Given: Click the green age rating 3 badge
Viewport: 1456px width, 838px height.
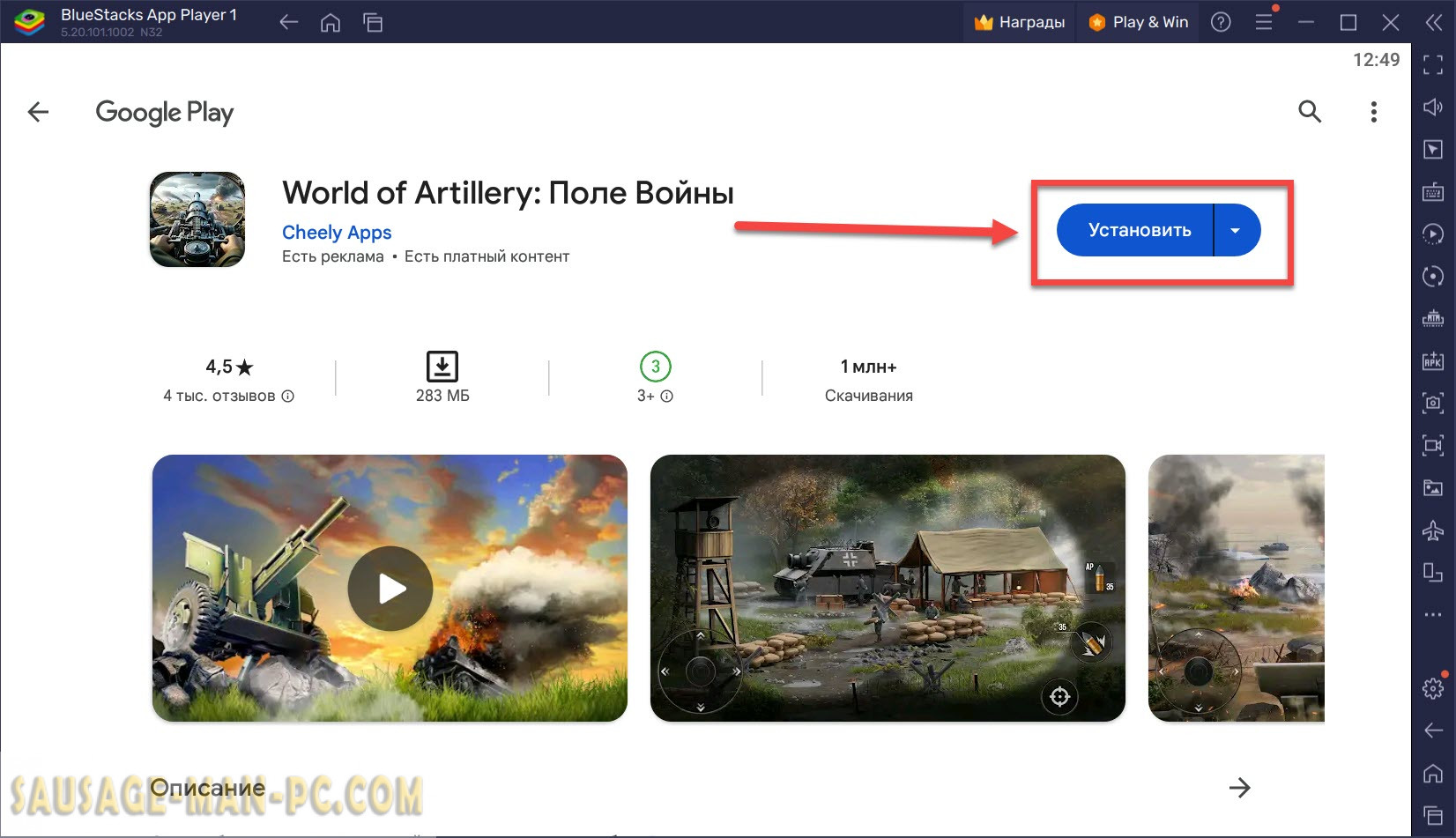Looking at the screenshot, I should [x=655, y=366].
